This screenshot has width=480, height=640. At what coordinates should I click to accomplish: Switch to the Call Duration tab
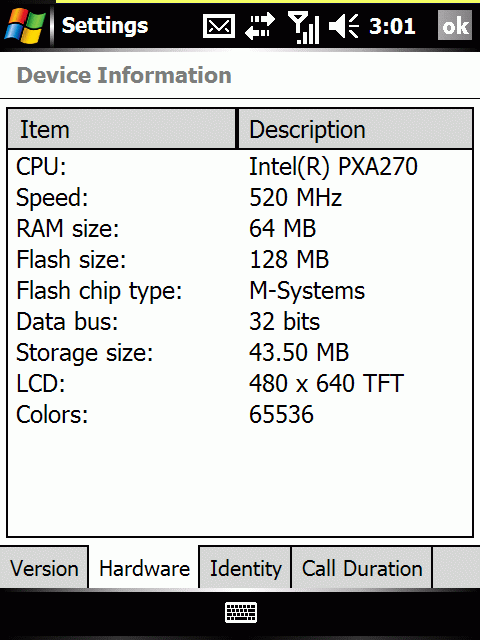click(x=362, y=568)
